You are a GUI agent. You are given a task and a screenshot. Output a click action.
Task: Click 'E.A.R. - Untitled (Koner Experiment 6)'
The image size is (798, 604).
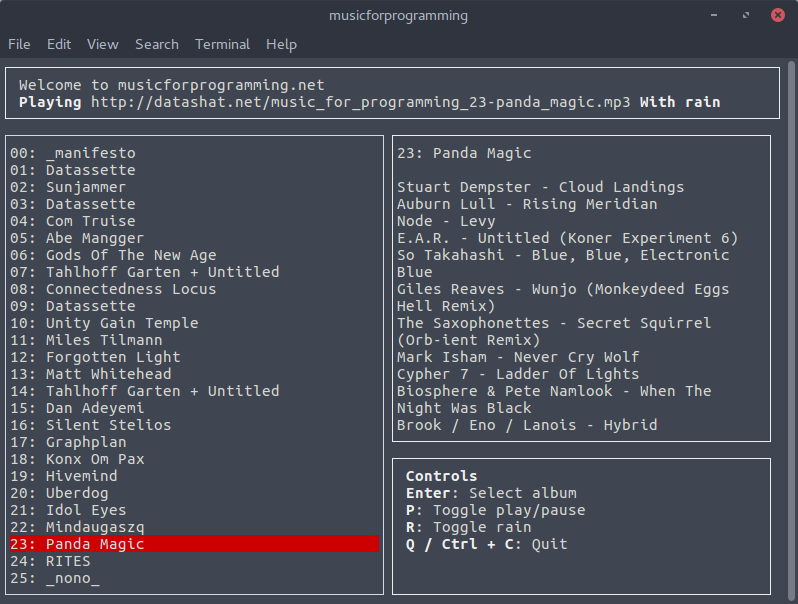tap(567, 238)
